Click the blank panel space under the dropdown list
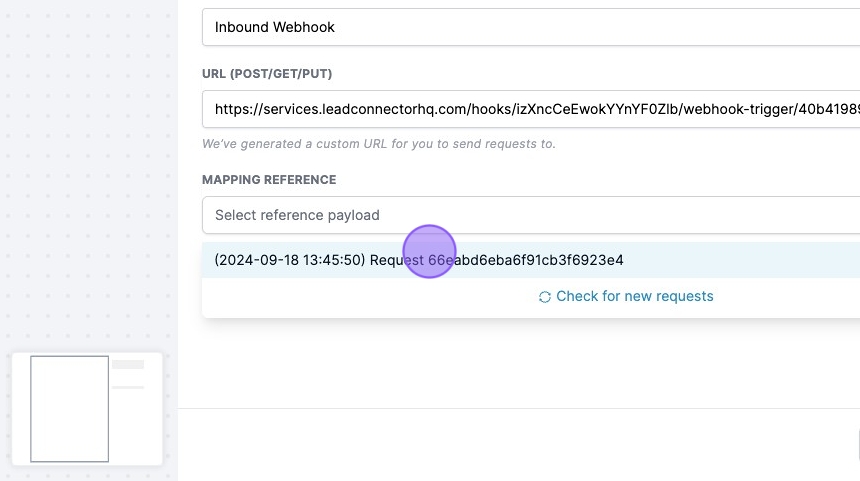Screen dimensions: 860x481 point(518,362)
